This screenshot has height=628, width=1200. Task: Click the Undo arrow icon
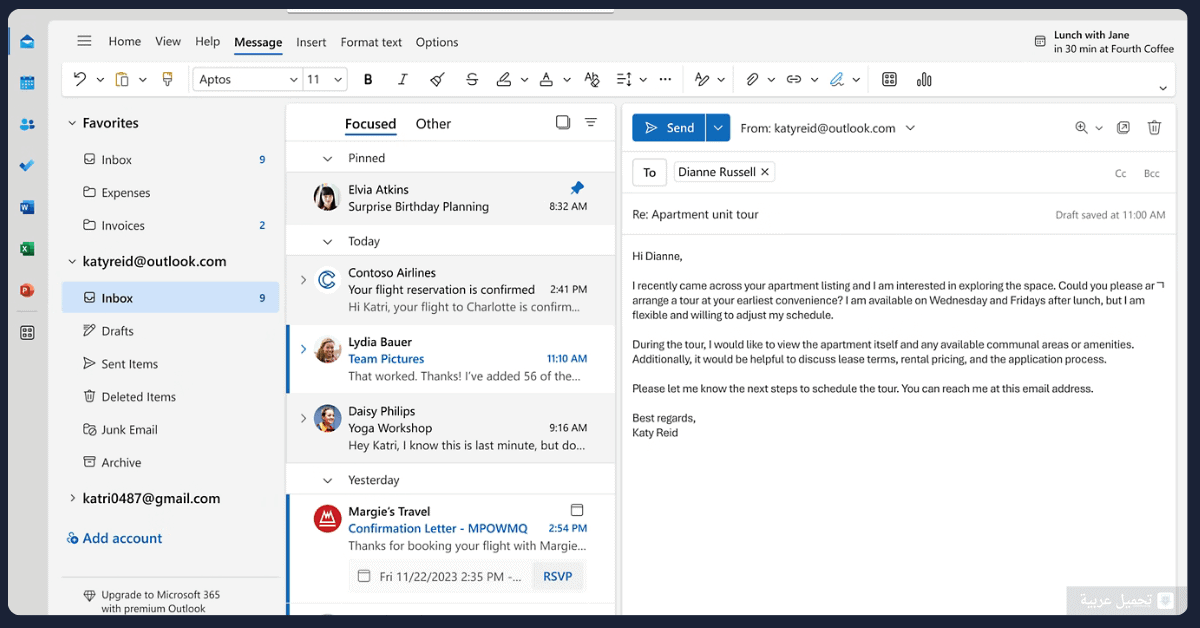pyautogui.click(x=80, y=79)
